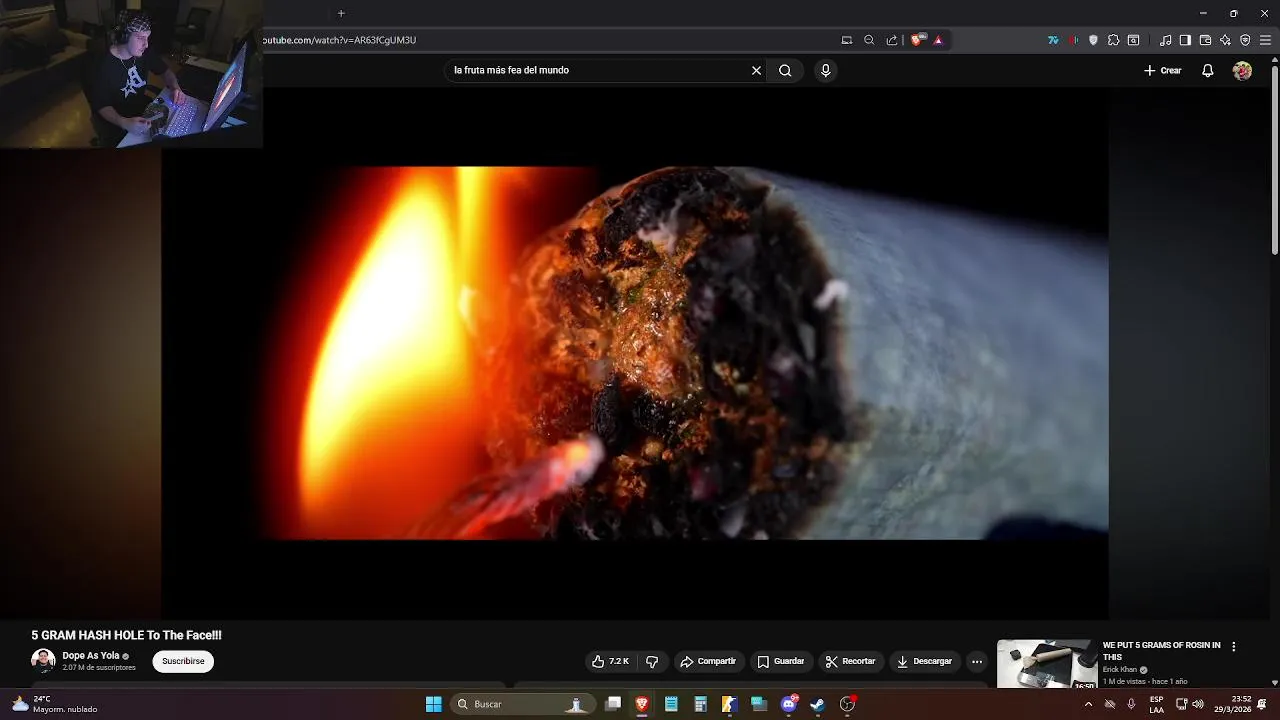Viewport: 1280px width, 720px height.
Task: Open the media control music note icon
Action: tap(1166, 40)
